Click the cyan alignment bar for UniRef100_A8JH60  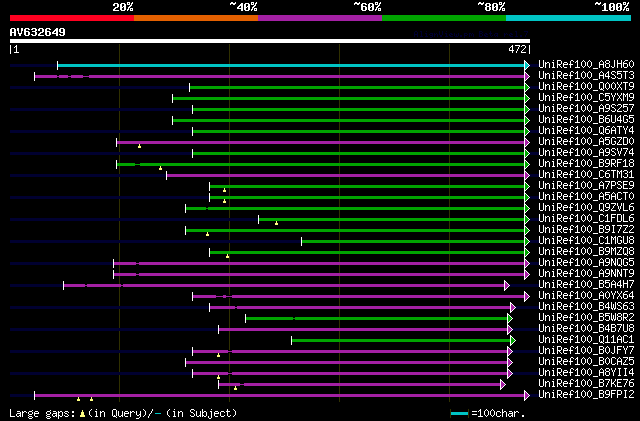pyautogui.click(x=291, y=65)
